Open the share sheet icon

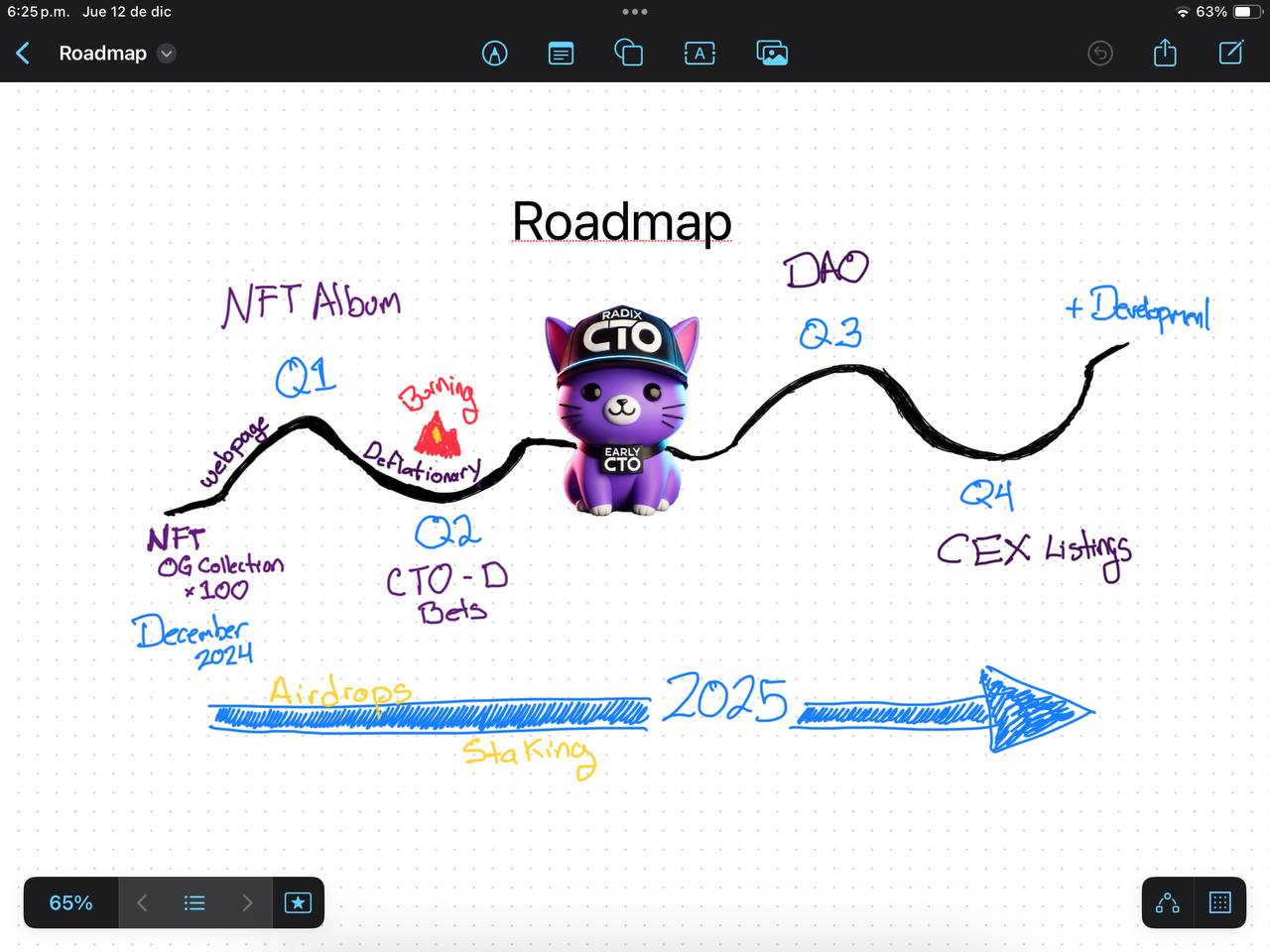(x=1164, y=53)
